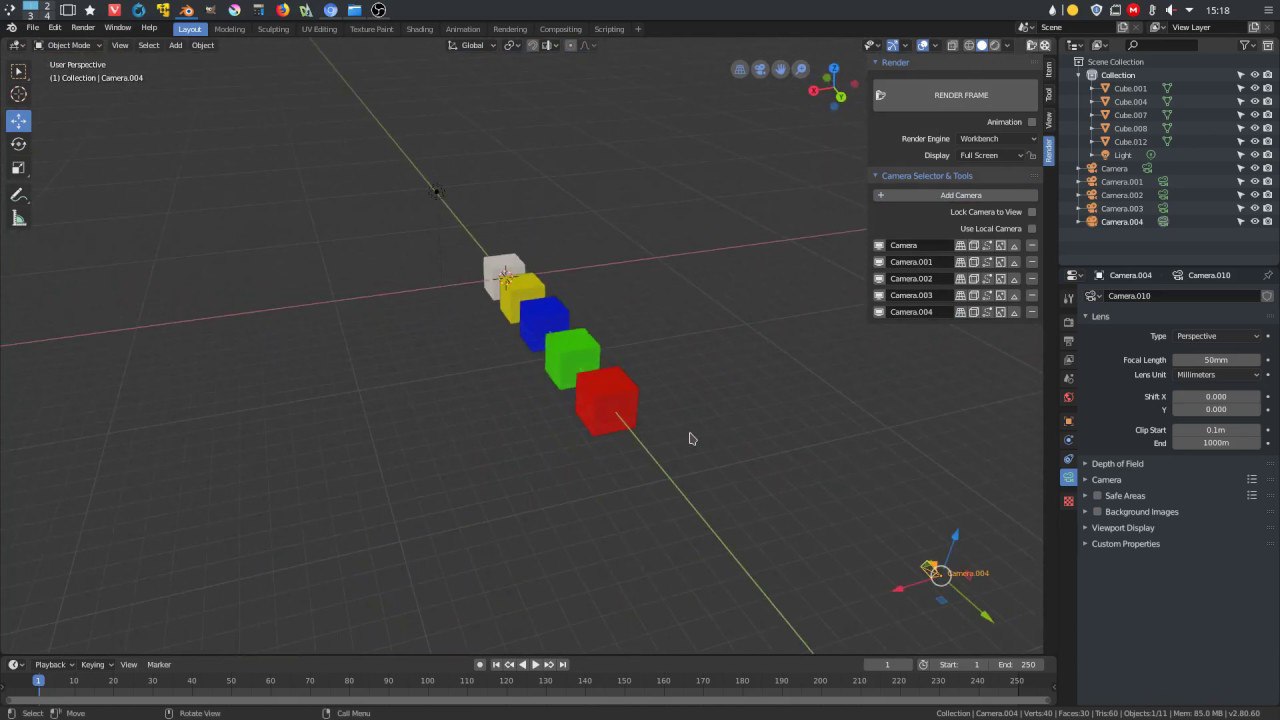Open the Object Constraints properties tab

coord(1068,459)
